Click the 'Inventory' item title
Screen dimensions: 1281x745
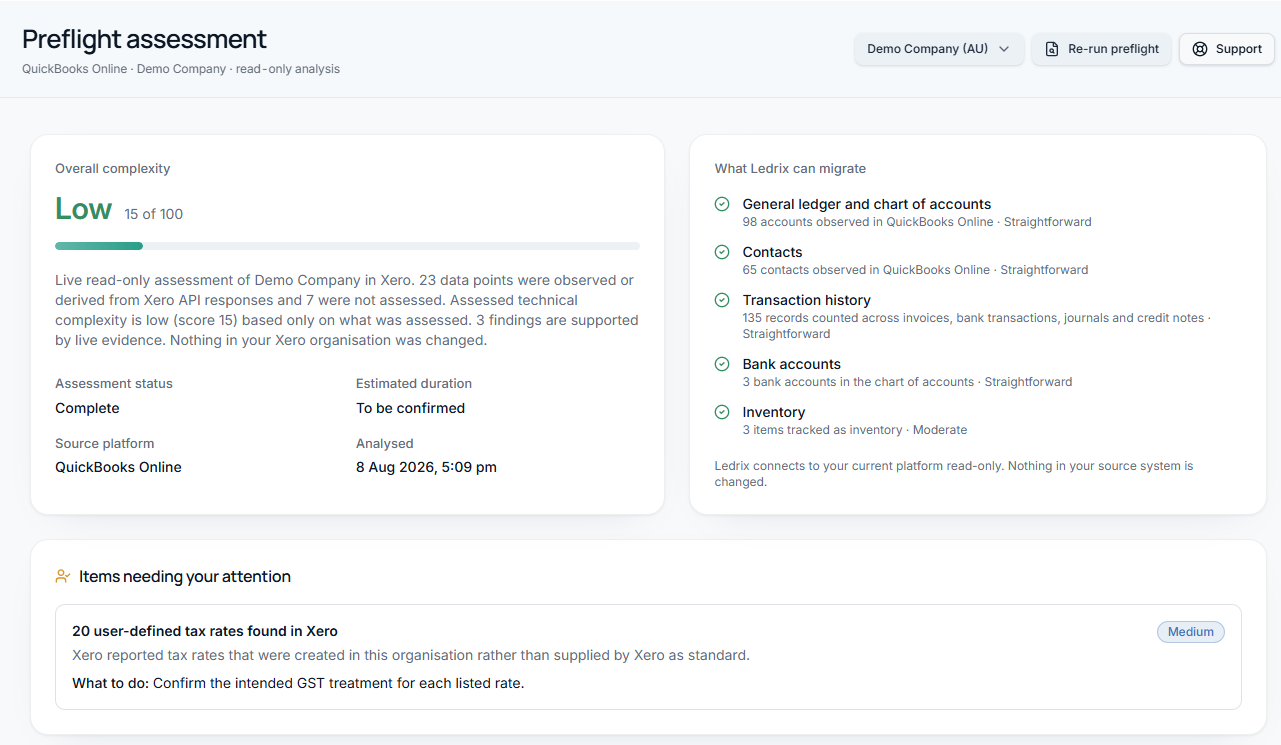point(773,412)
